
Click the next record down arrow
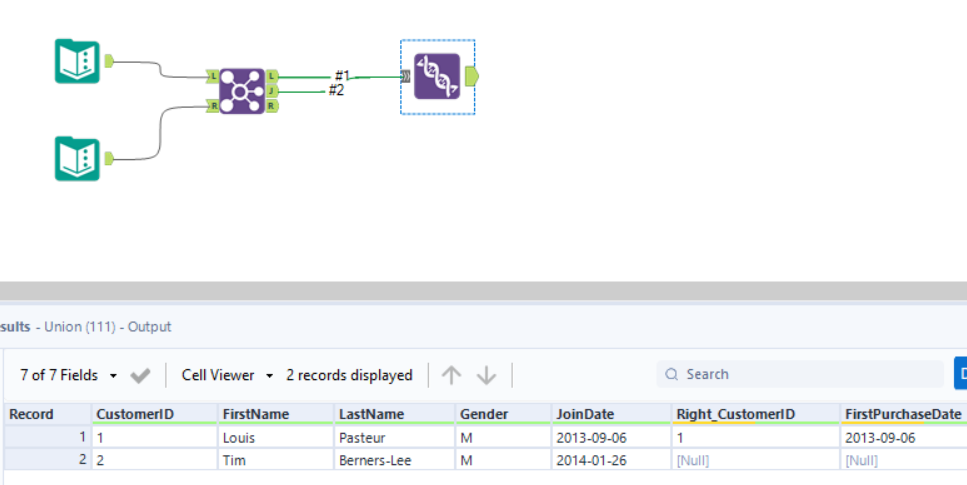tap(486, 375)
